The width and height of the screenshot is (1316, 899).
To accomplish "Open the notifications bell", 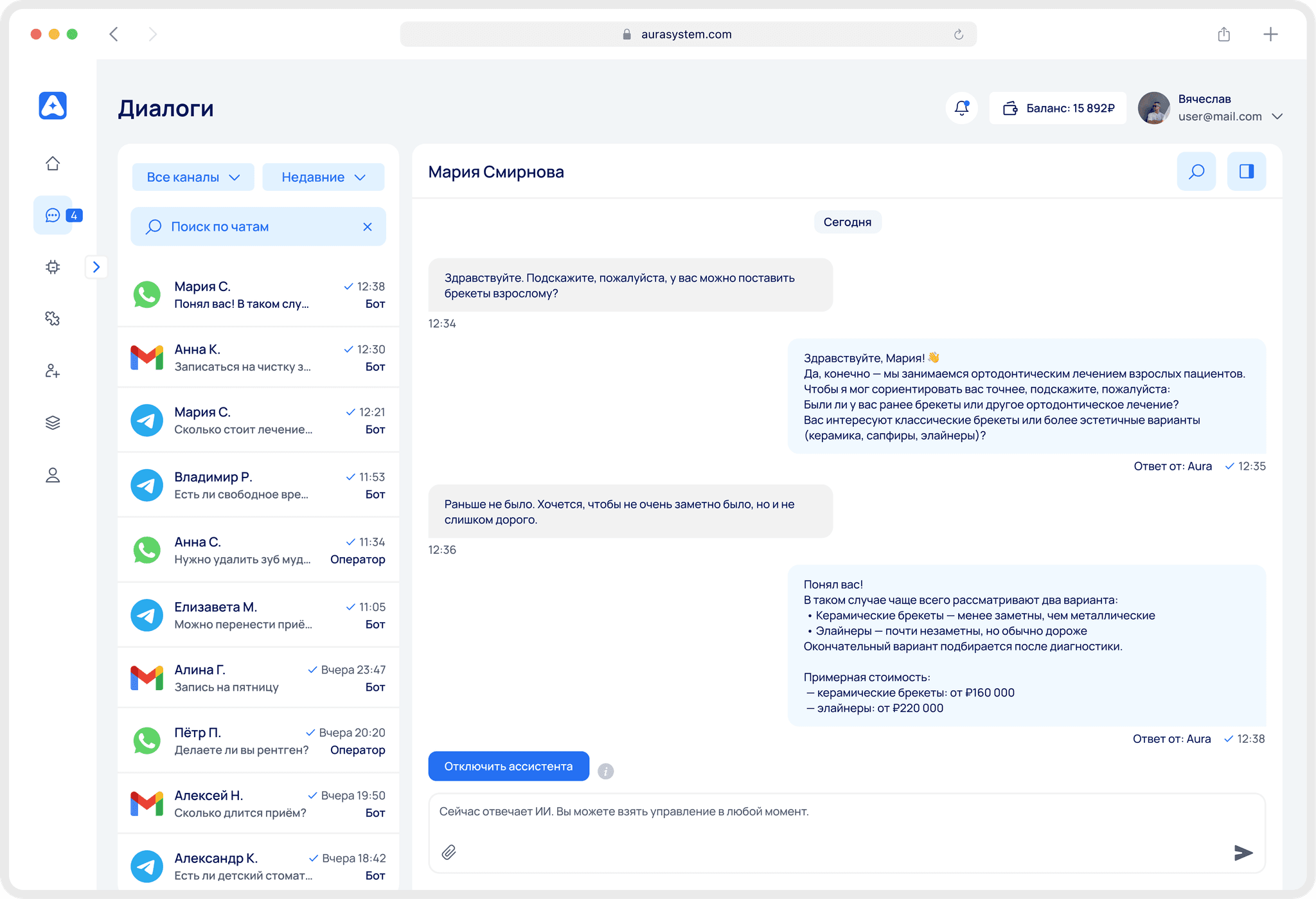I will click(x=961, y=108).
